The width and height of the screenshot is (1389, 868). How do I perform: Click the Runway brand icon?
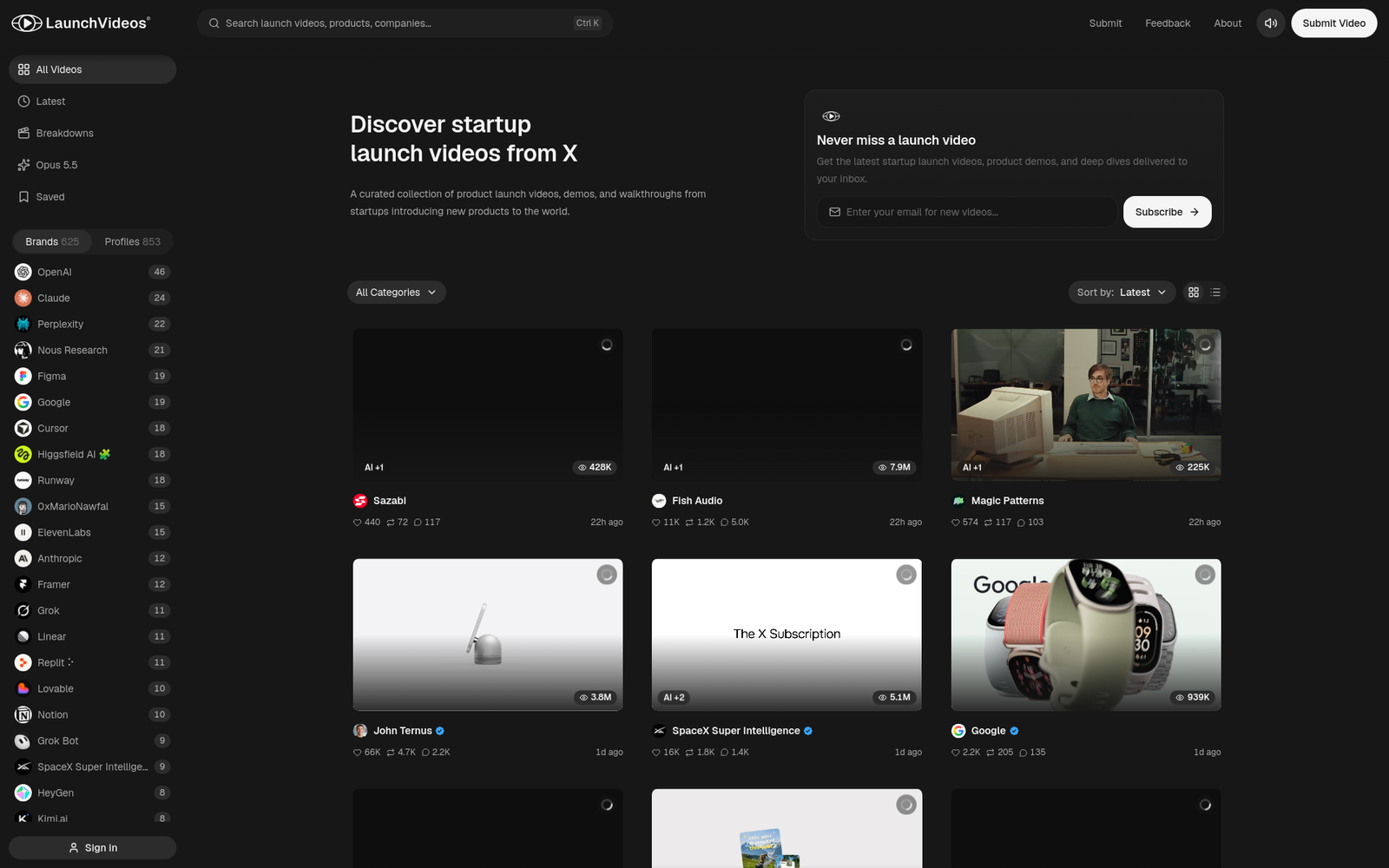(23, 480)
